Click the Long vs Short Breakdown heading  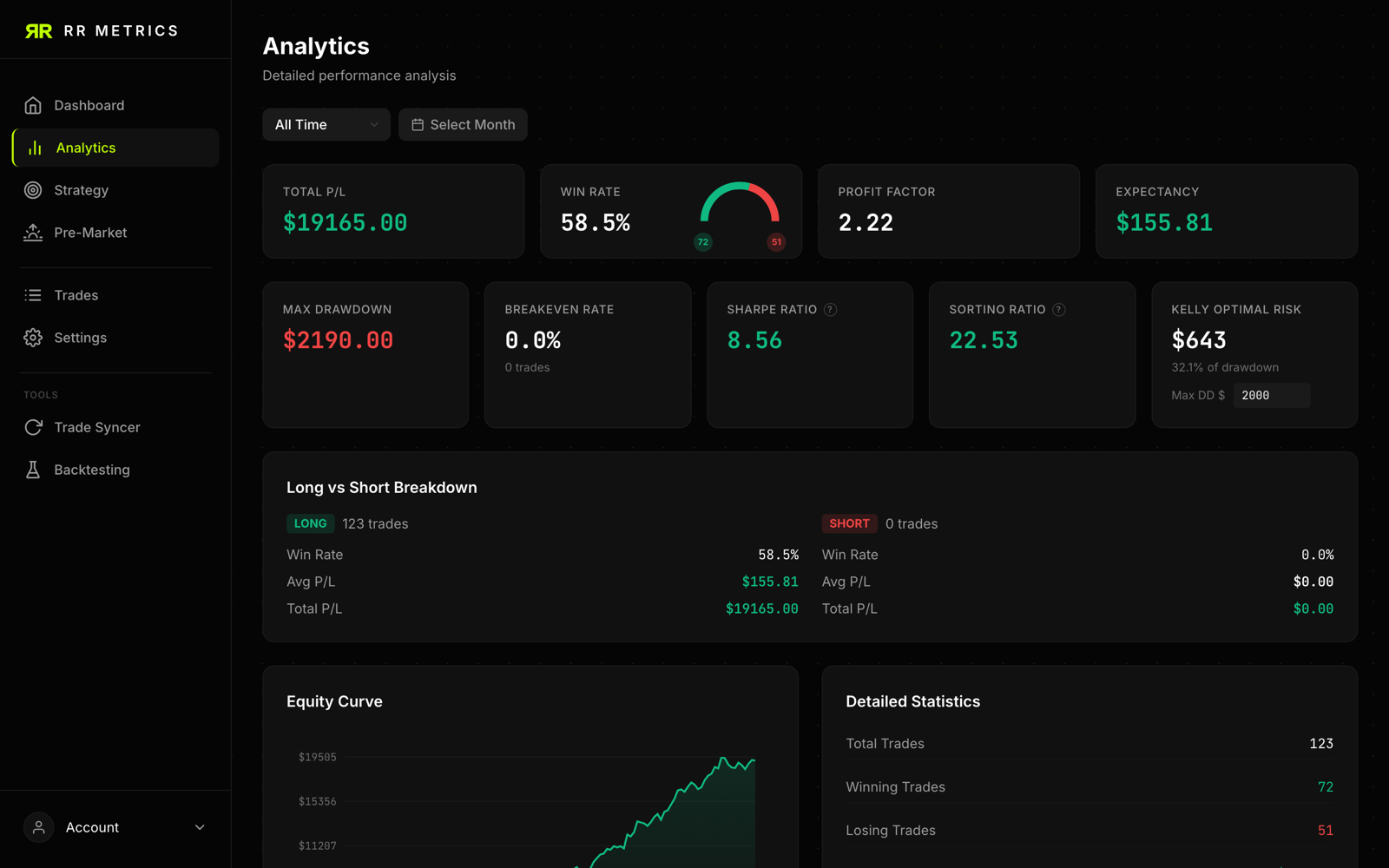pos(382,488)
